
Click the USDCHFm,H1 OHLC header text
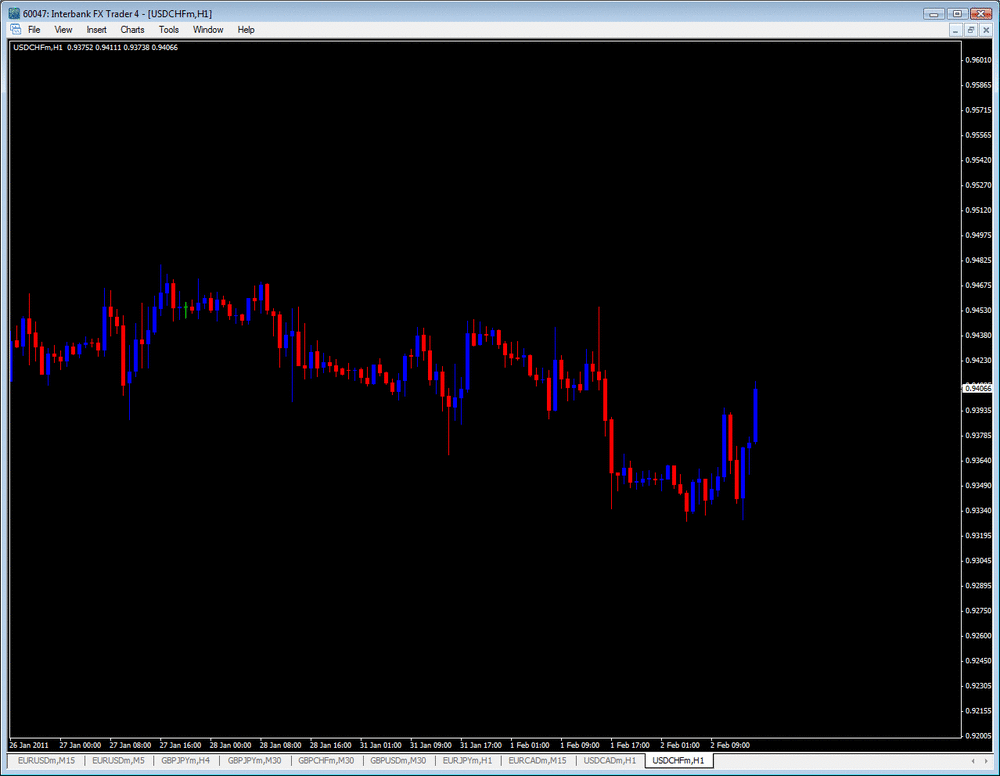[x=95, y=48]
